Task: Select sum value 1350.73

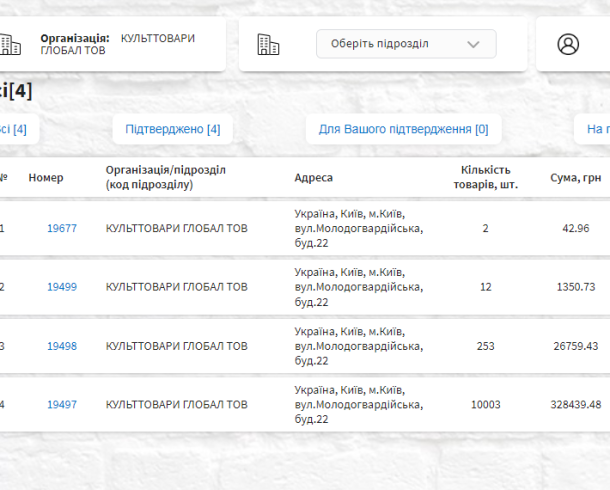Action: 576,287
